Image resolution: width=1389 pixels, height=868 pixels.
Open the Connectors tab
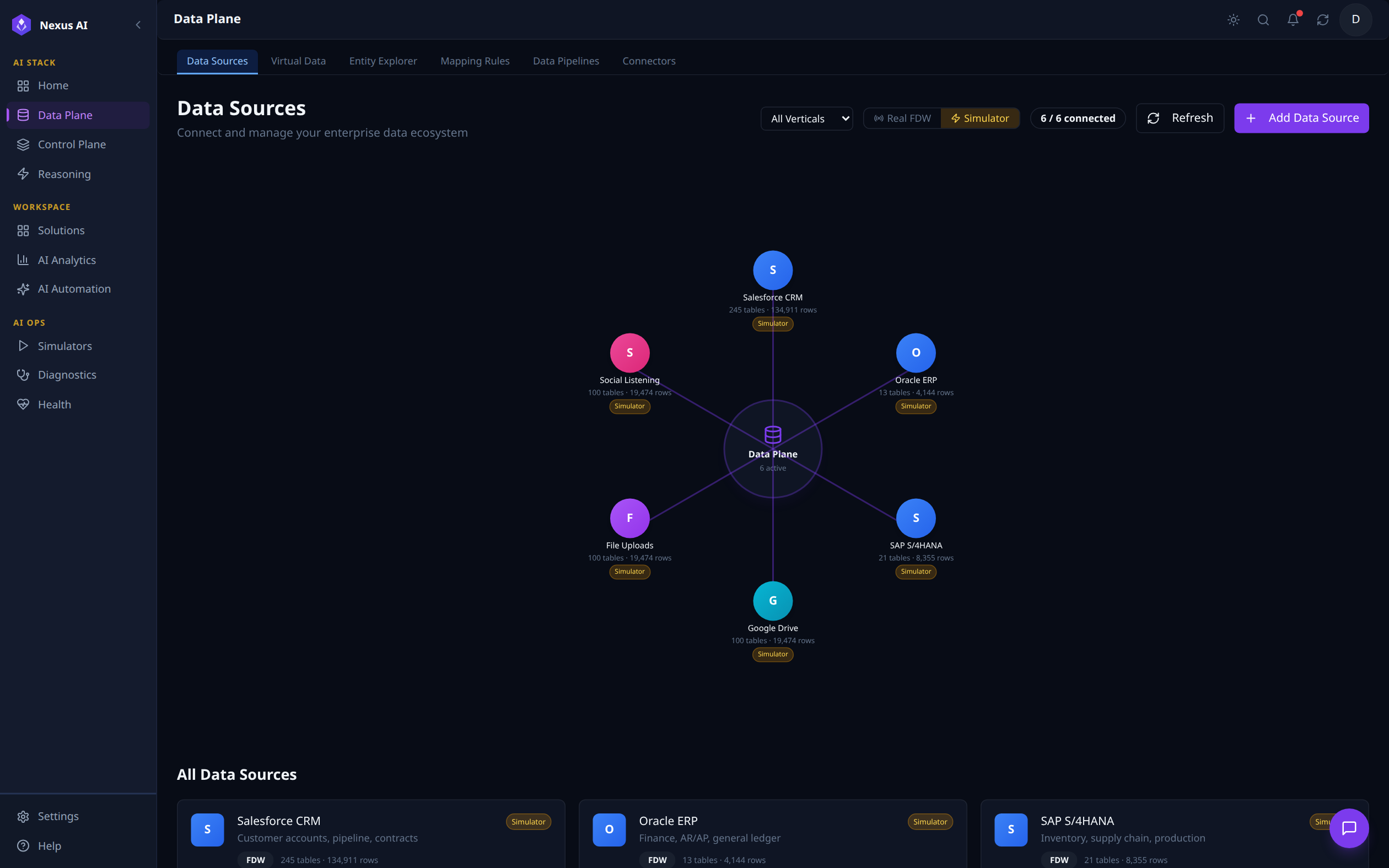649,61
